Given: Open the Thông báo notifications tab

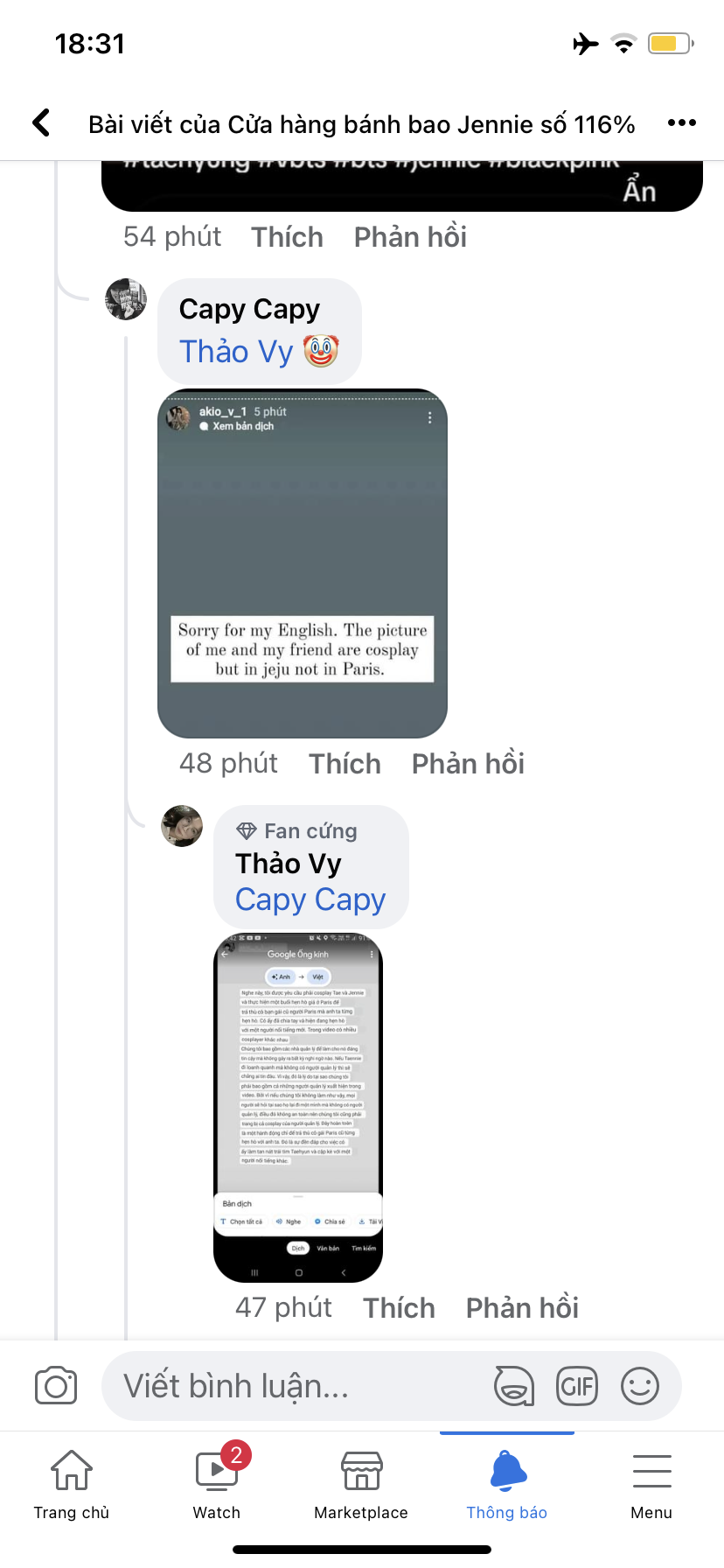Looking at the screenshot, I should click(x=507, y=1486).
